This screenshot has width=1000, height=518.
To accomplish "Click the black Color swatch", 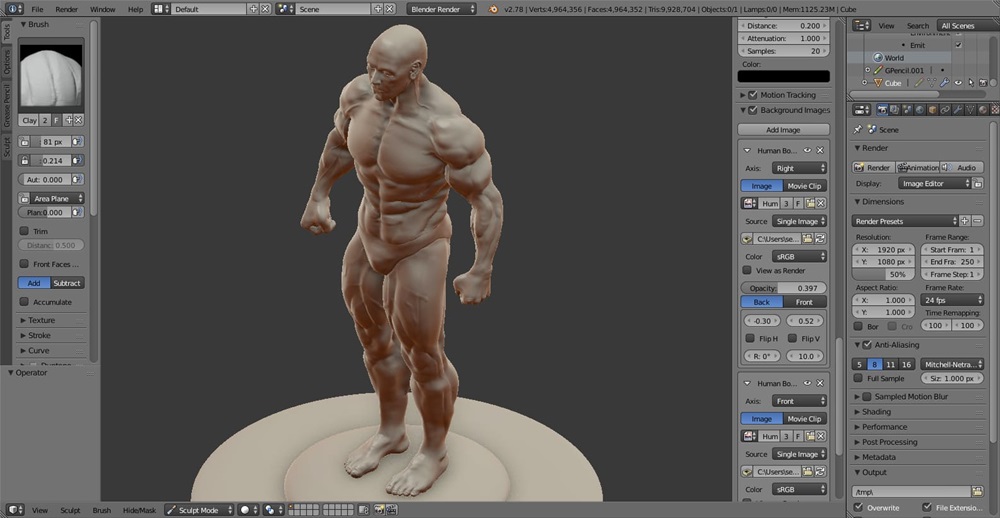I will tap(784, 76).
